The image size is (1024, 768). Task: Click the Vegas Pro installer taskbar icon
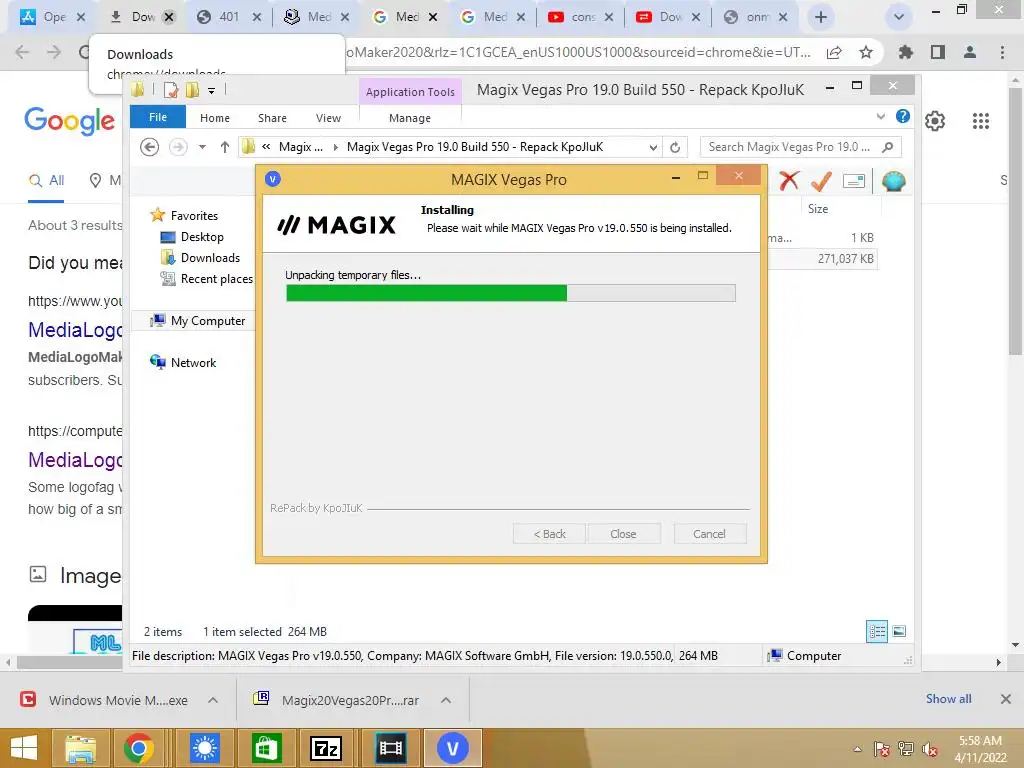pos(453,748)
